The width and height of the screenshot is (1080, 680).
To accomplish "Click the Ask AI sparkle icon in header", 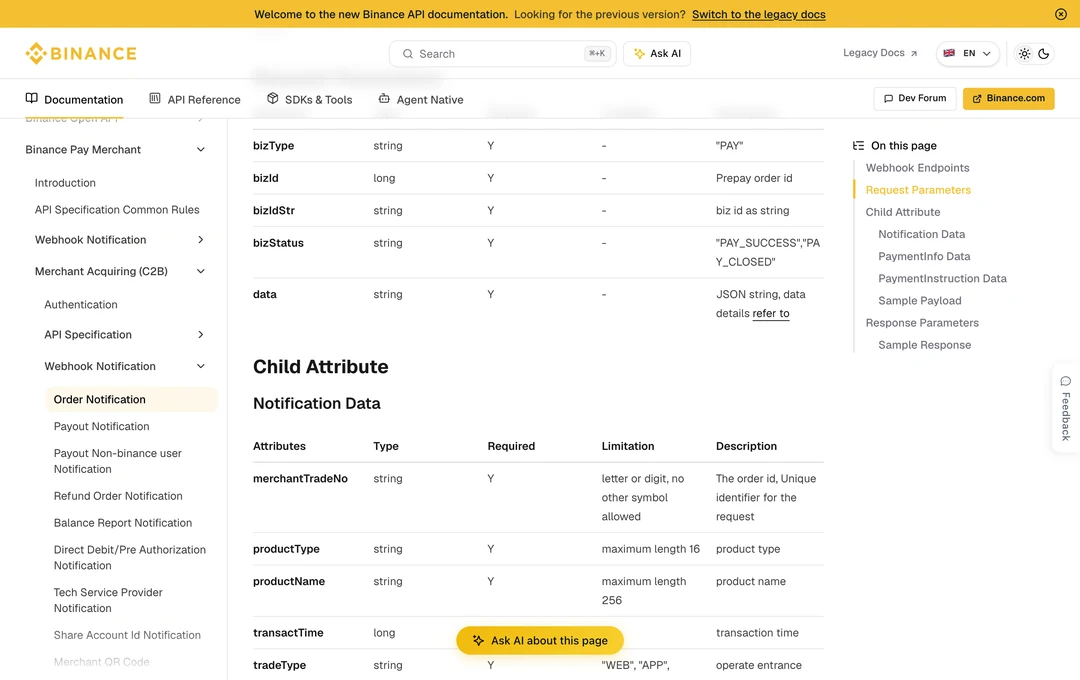I will click(639, 54).
